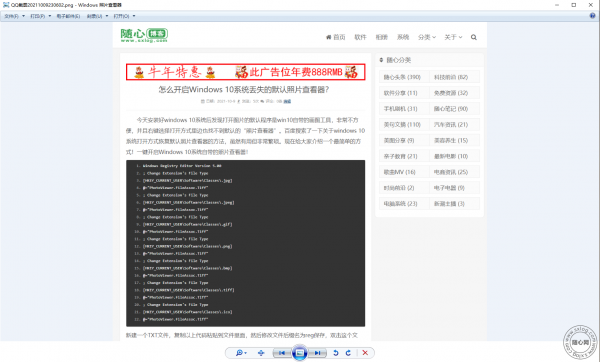
Task: Click the Photo Viewer title bar icon
Action: [x=6, y=5]
